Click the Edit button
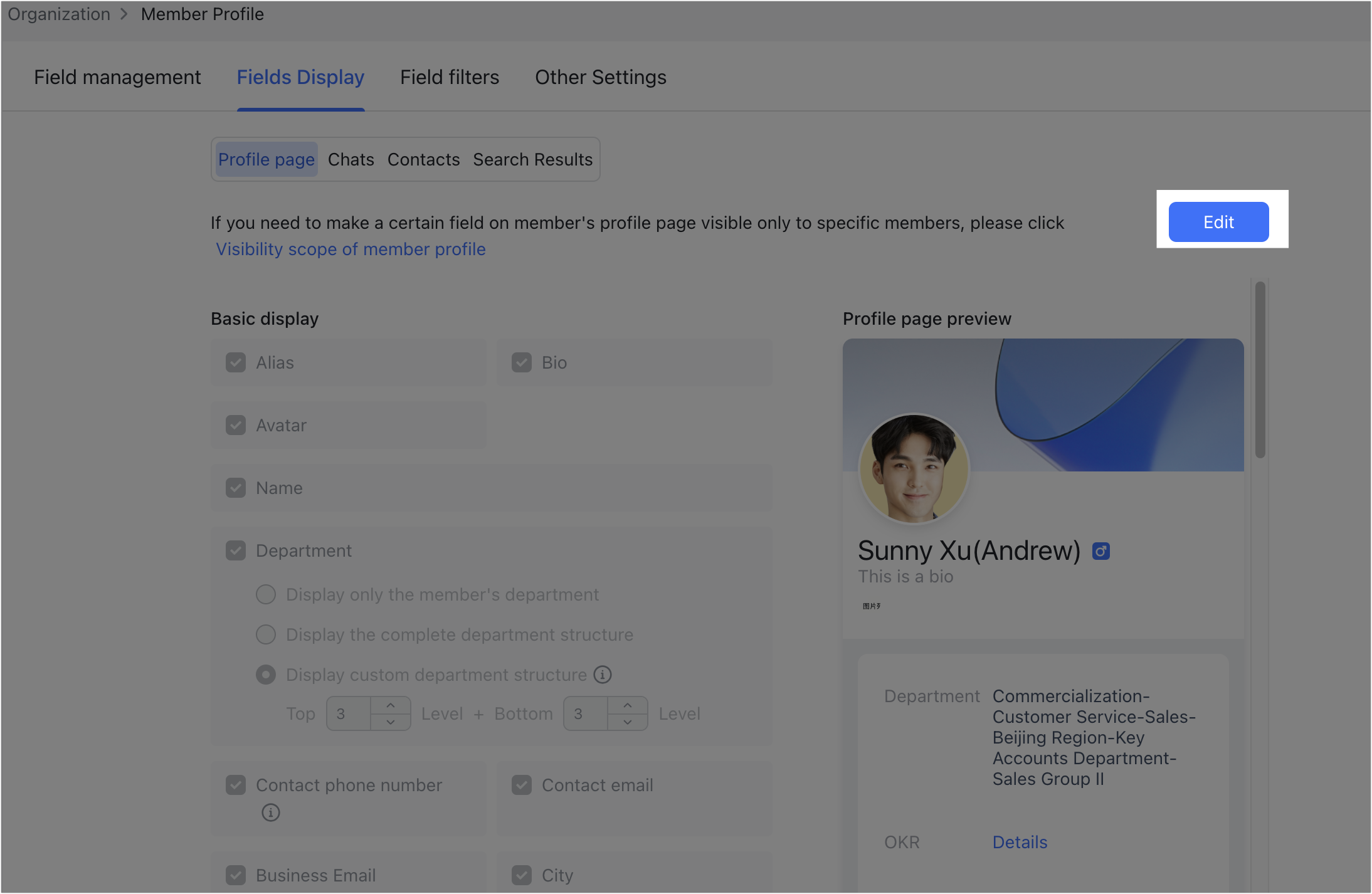Screen dimensions: 1372x894 pos(1218,222)
